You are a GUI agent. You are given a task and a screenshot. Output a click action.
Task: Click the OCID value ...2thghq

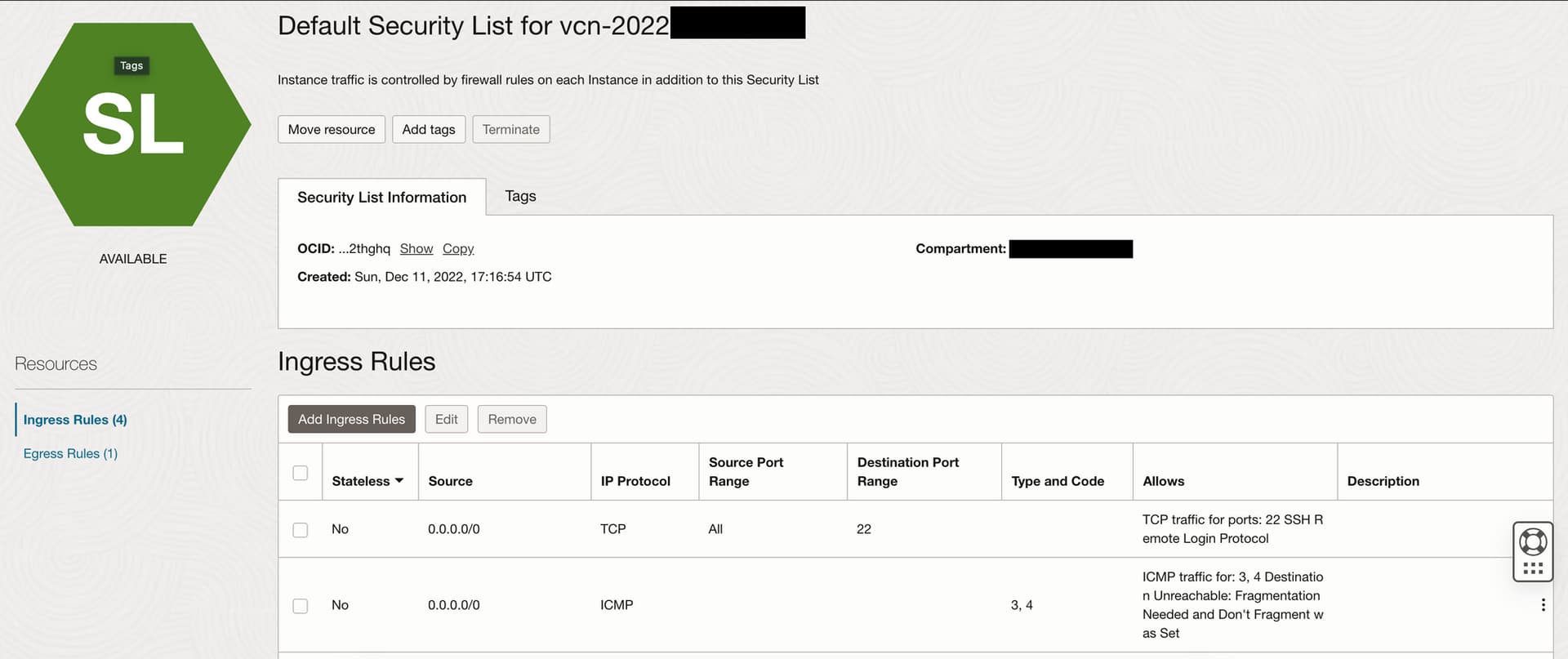point(364,248)
